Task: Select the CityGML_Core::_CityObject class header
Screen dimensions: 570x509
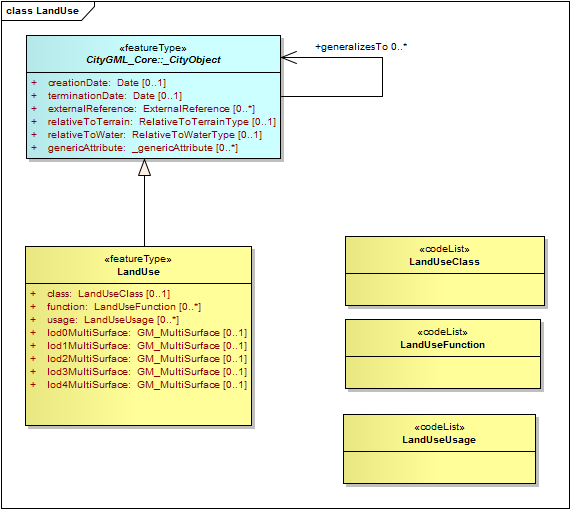Action: [x=153, y=54]
